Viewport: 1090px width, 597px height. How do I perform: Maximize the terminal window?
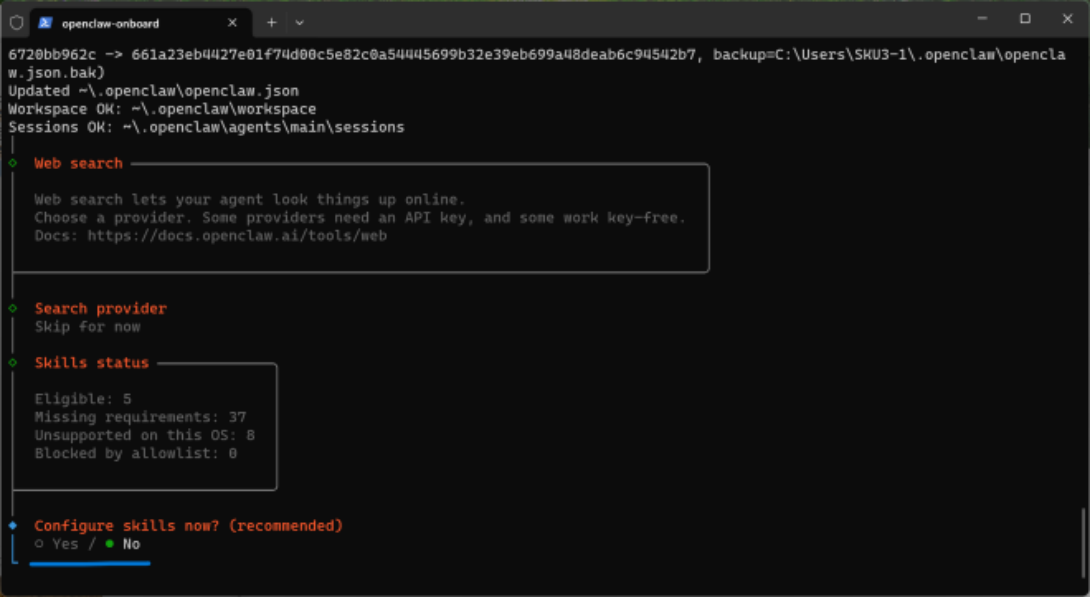click(x=1025, y=19)
